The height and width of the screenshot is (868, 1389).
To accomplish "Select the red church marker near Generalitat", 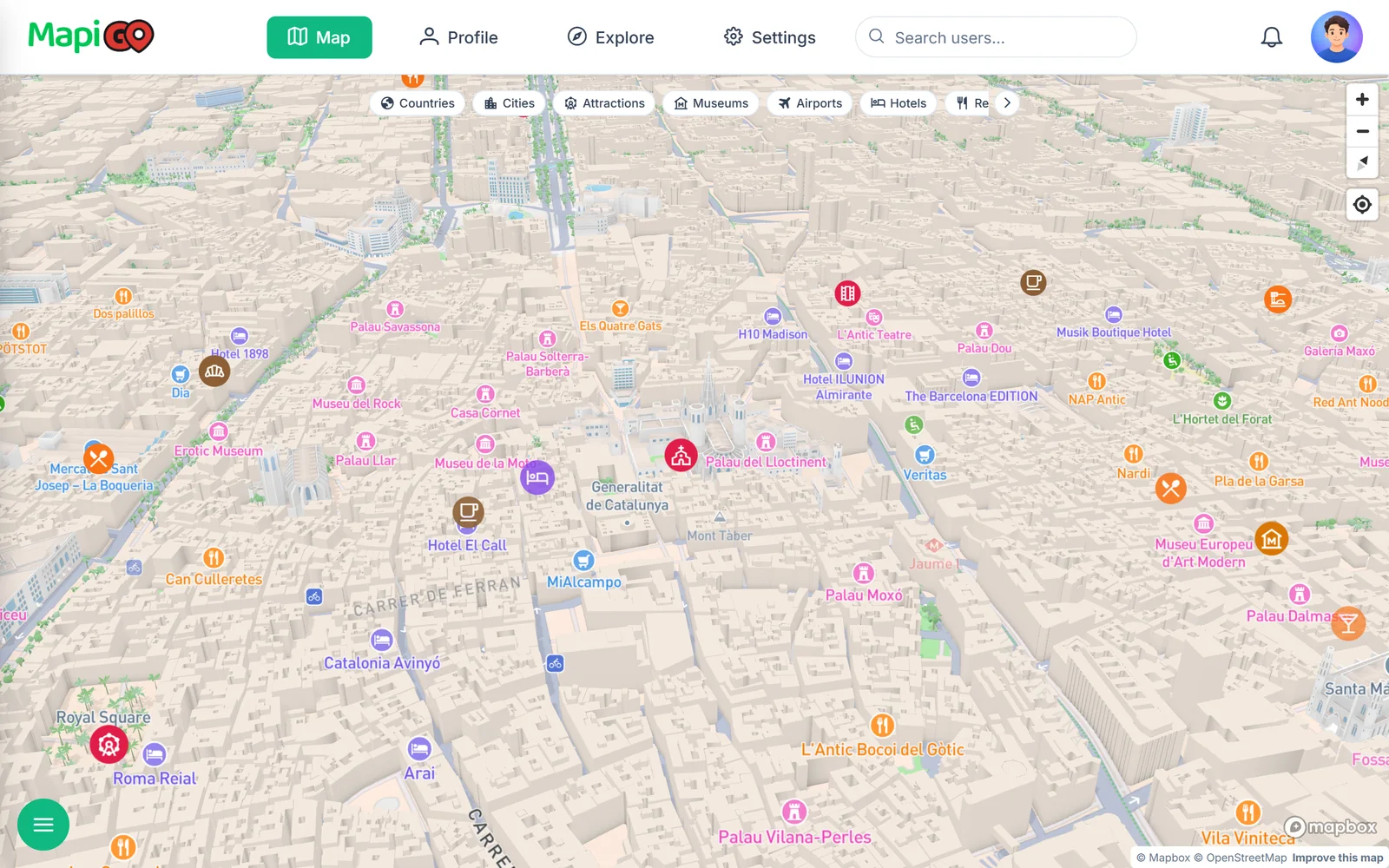I will click(681, 455).
